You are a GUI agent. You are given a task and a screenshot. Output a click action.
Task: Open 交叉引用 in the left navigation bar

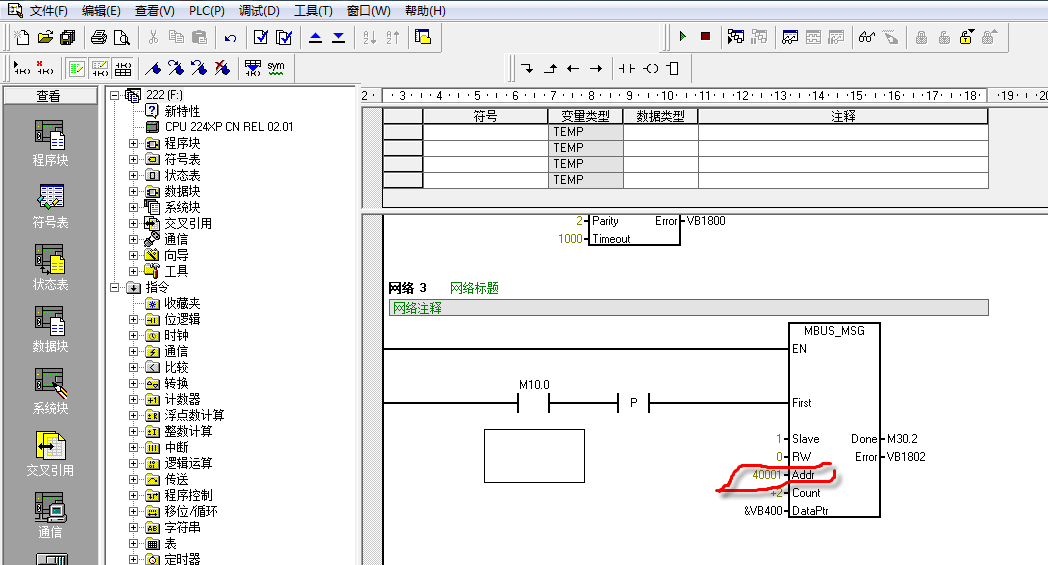pos(50,452)
